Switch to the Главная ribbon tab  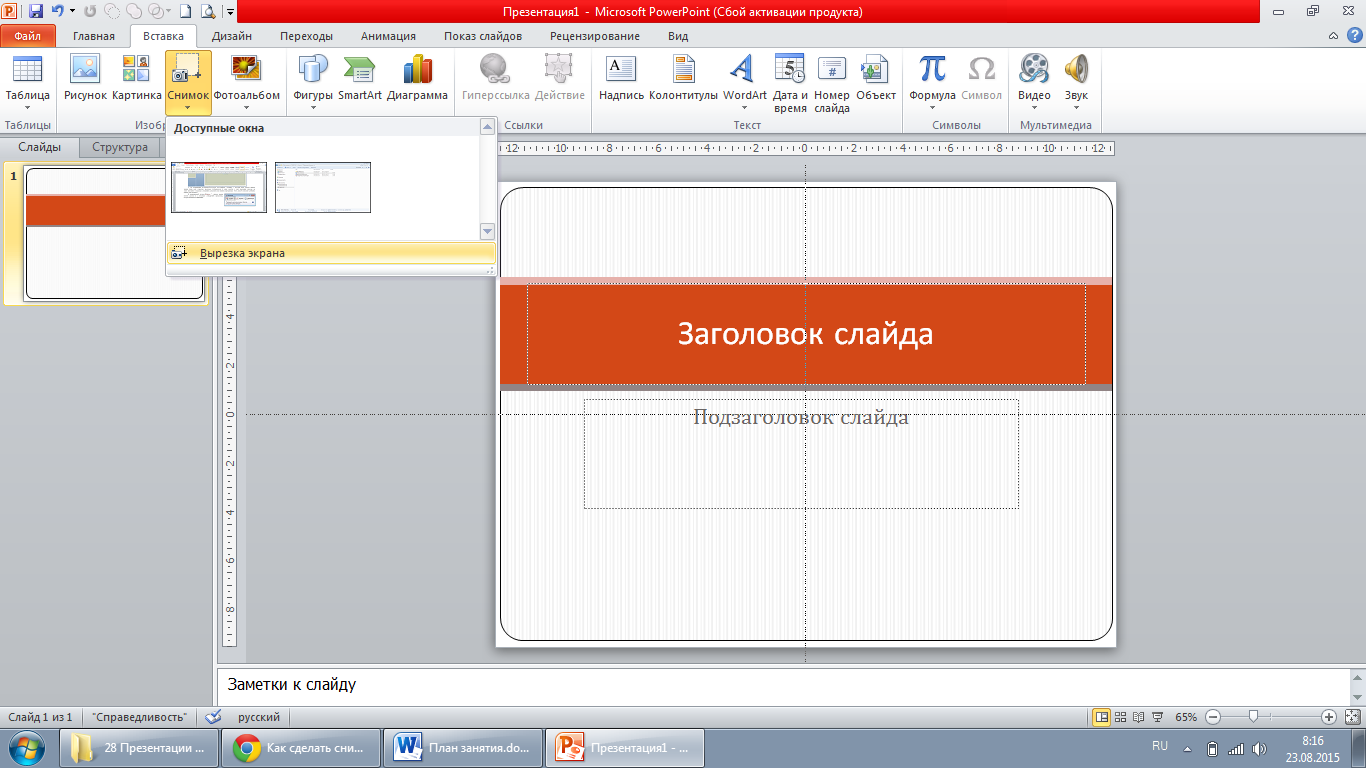tap(94, 36)
